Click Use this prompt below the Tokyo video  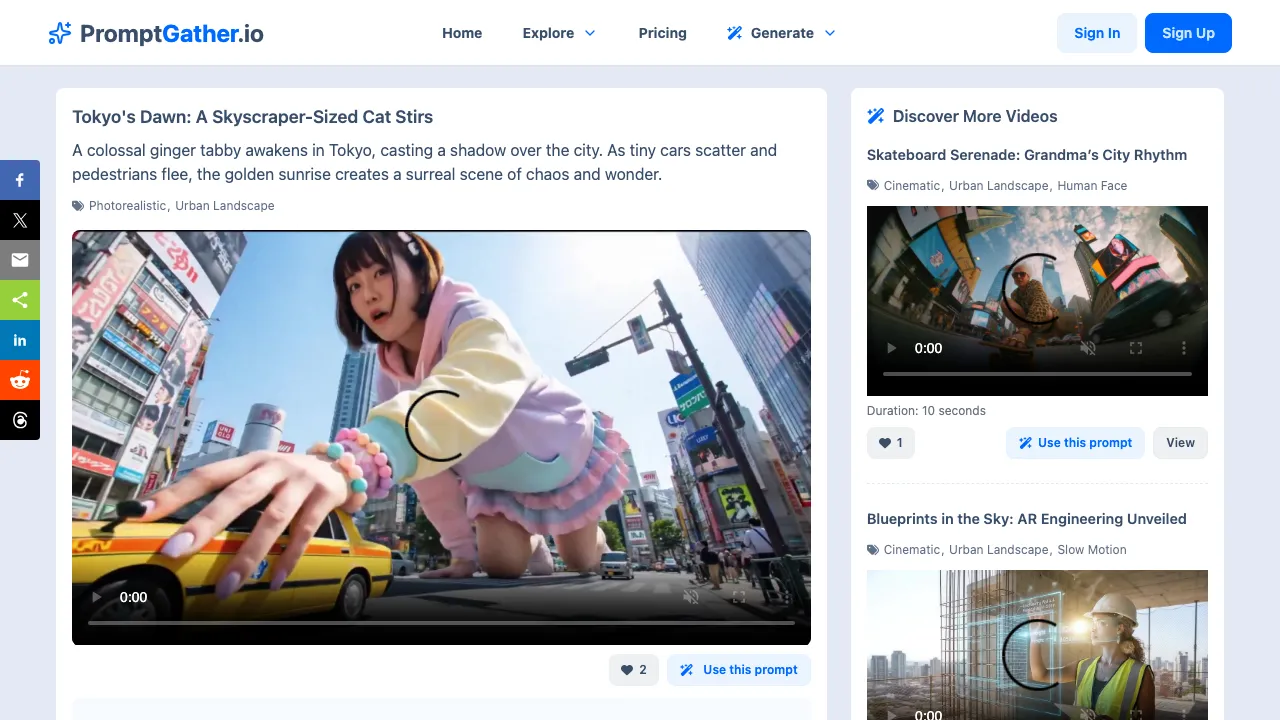point(739,670)
